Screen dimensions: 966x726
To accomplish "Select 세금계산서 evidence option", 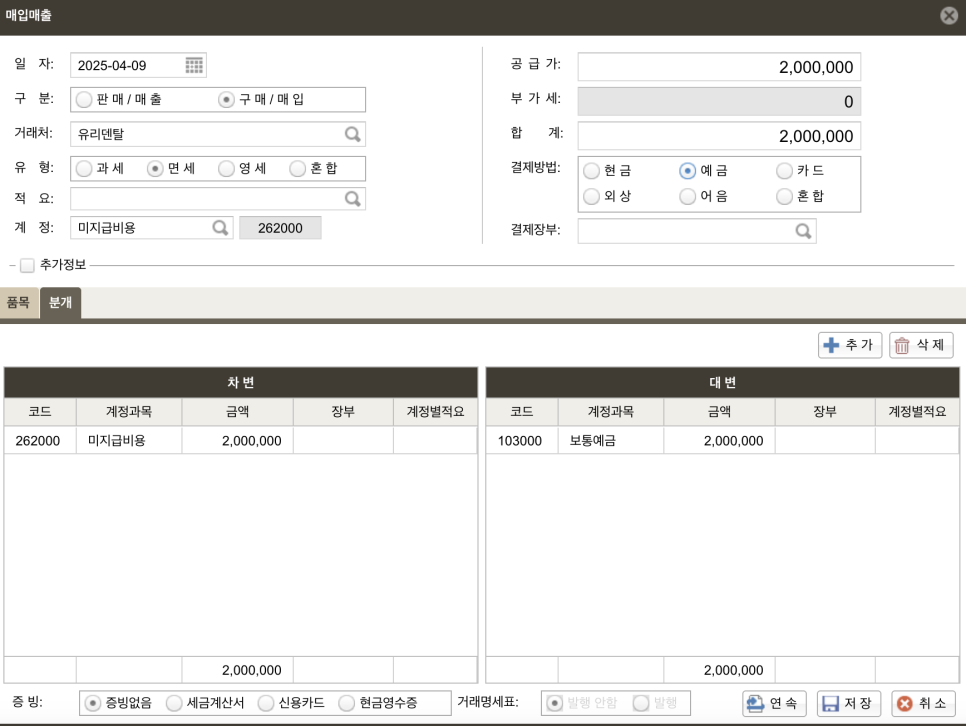I will (x=174, y=703).
